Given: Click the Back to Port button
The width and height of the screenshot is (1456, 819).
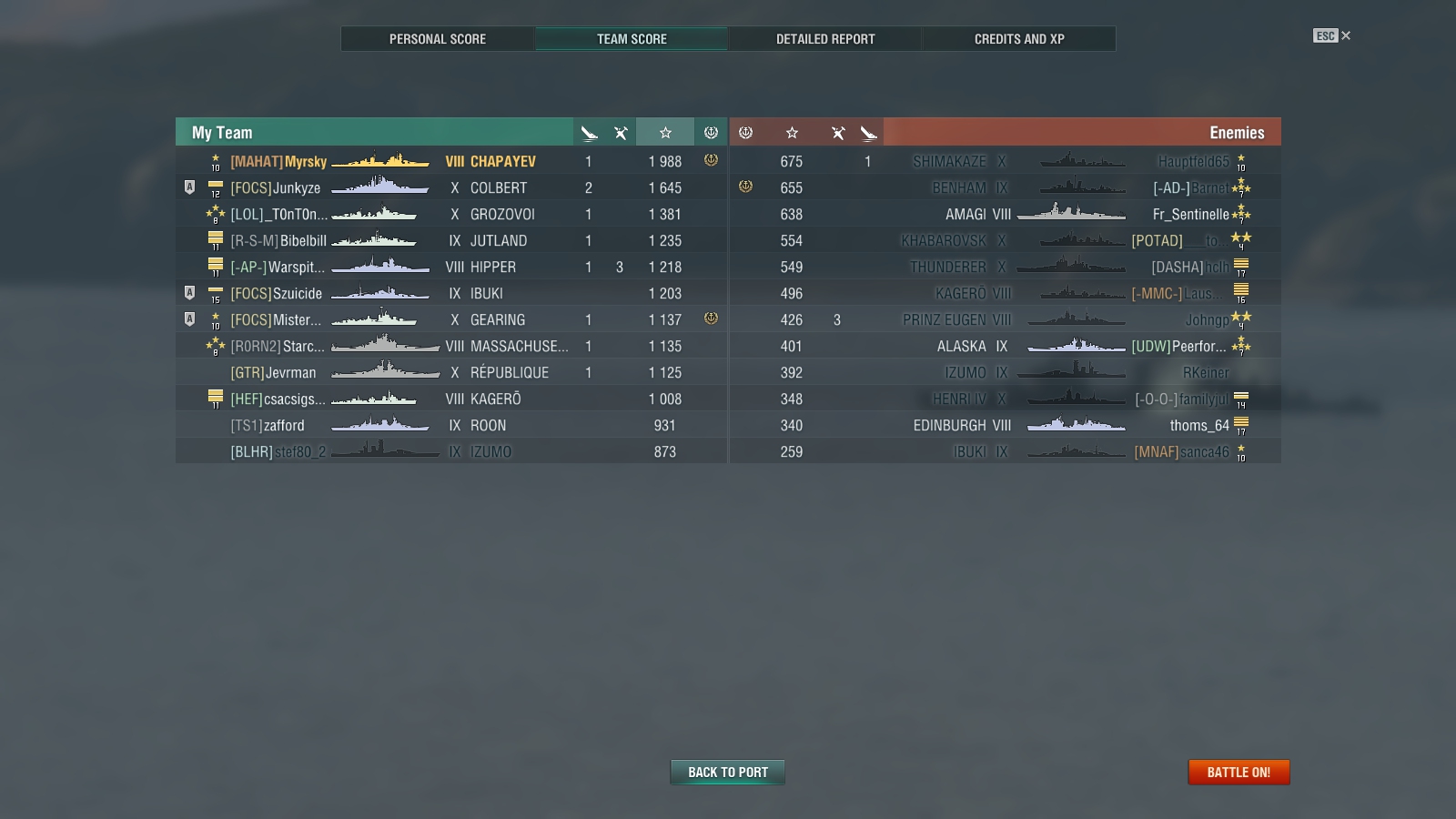Looking at the screenshot, I should click(x=728, y=772).
